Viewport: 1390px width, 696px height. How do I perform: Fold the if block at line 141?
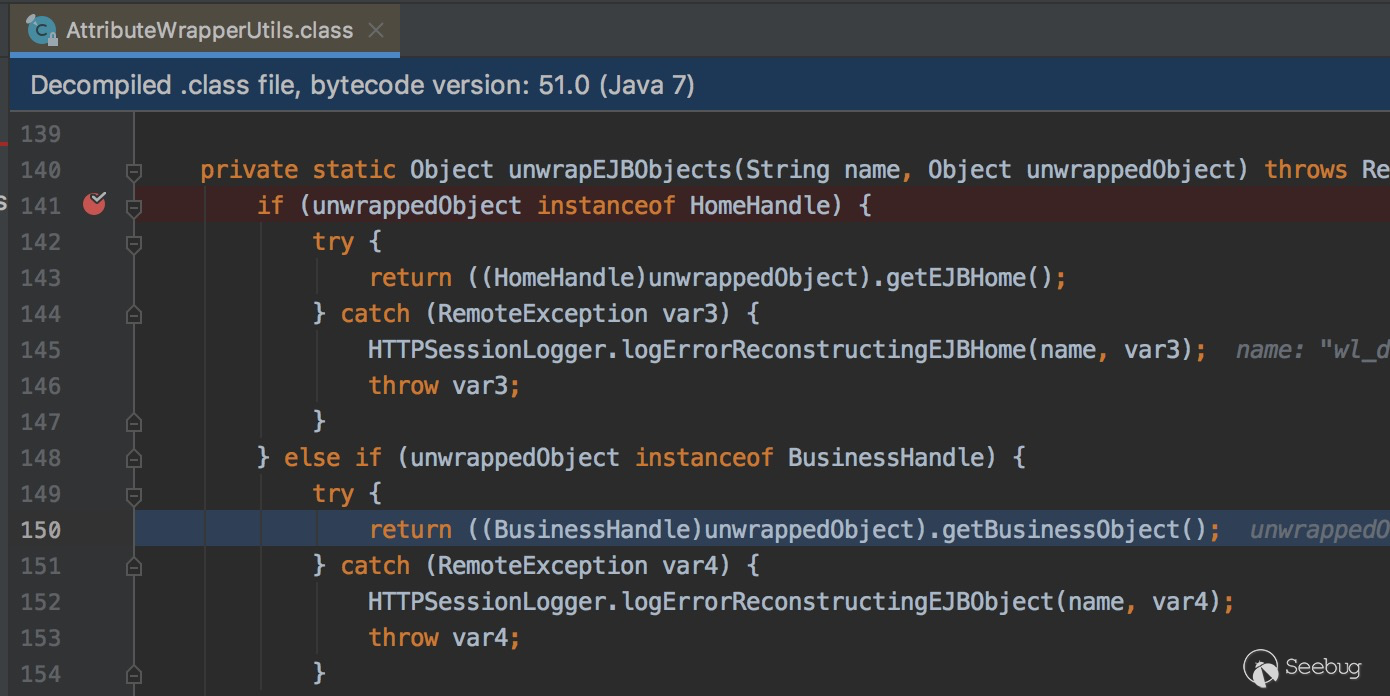tap(134, 207)
